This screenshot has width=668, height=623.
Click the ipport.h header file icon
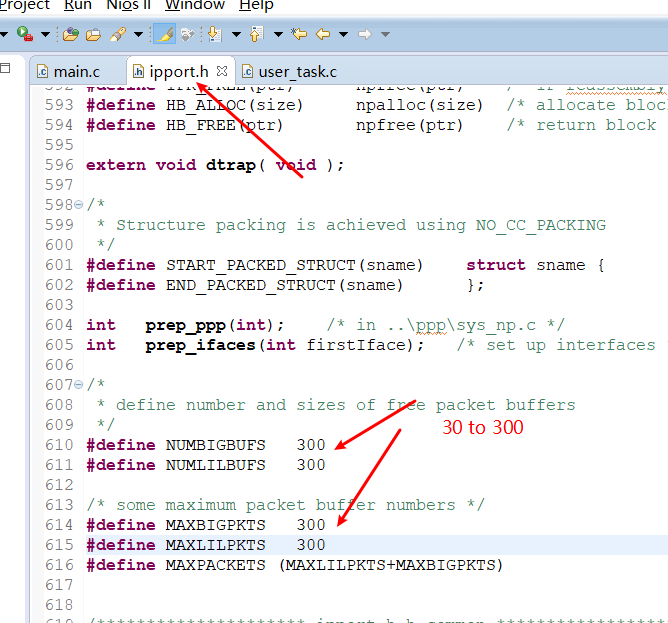[138, 71]
